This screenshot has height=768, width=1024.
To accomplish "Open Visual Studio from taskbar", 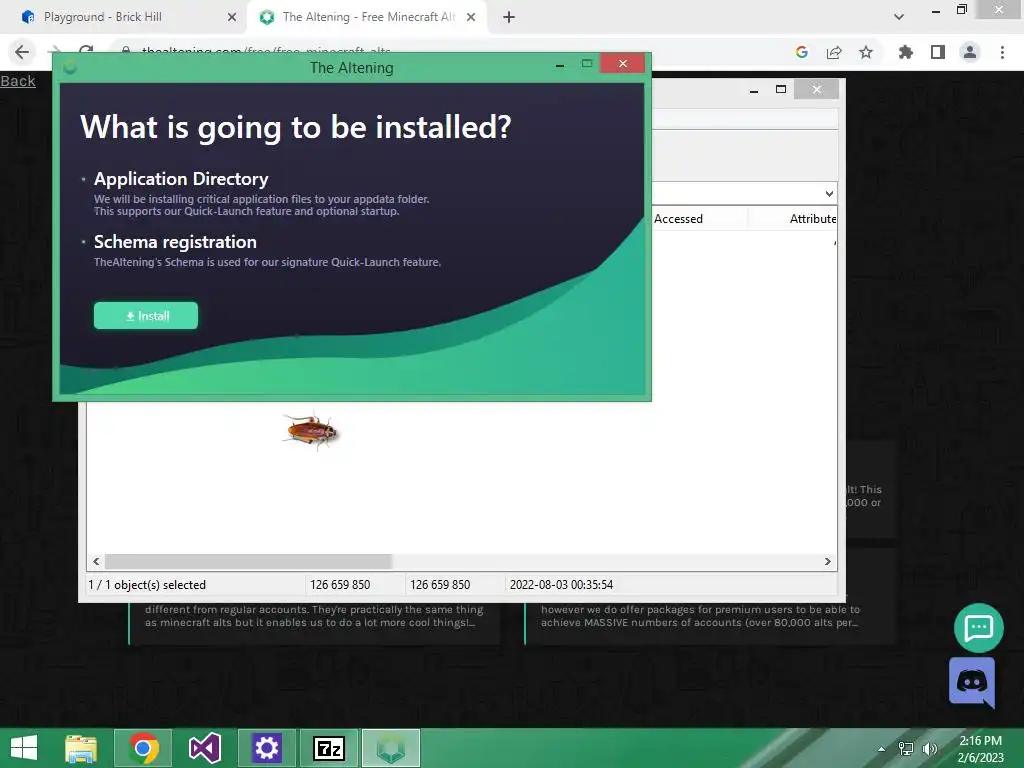I will coord(204,748).
